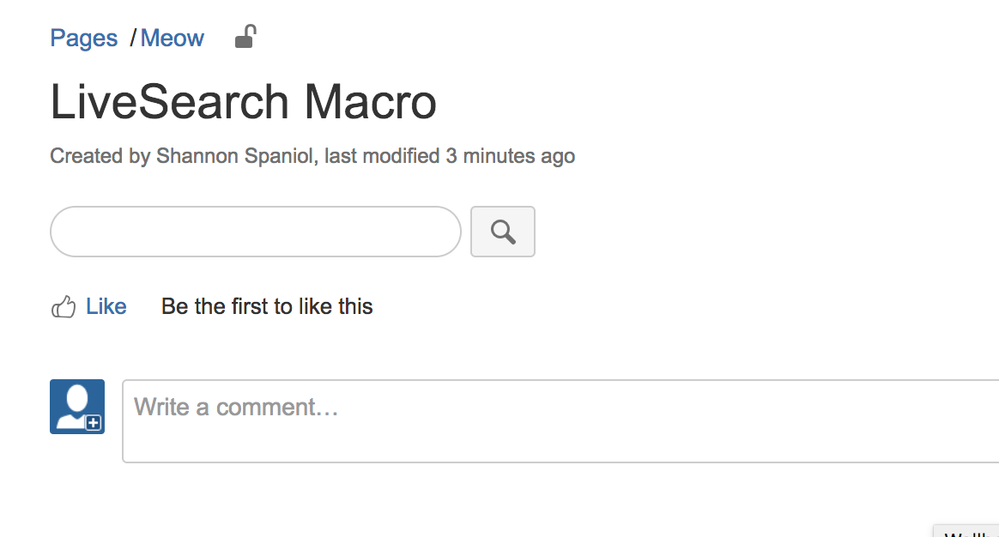Viewport: 999px width, 537px height.
Task: Focus the LiveSearch text field
Action: [255, 231]
